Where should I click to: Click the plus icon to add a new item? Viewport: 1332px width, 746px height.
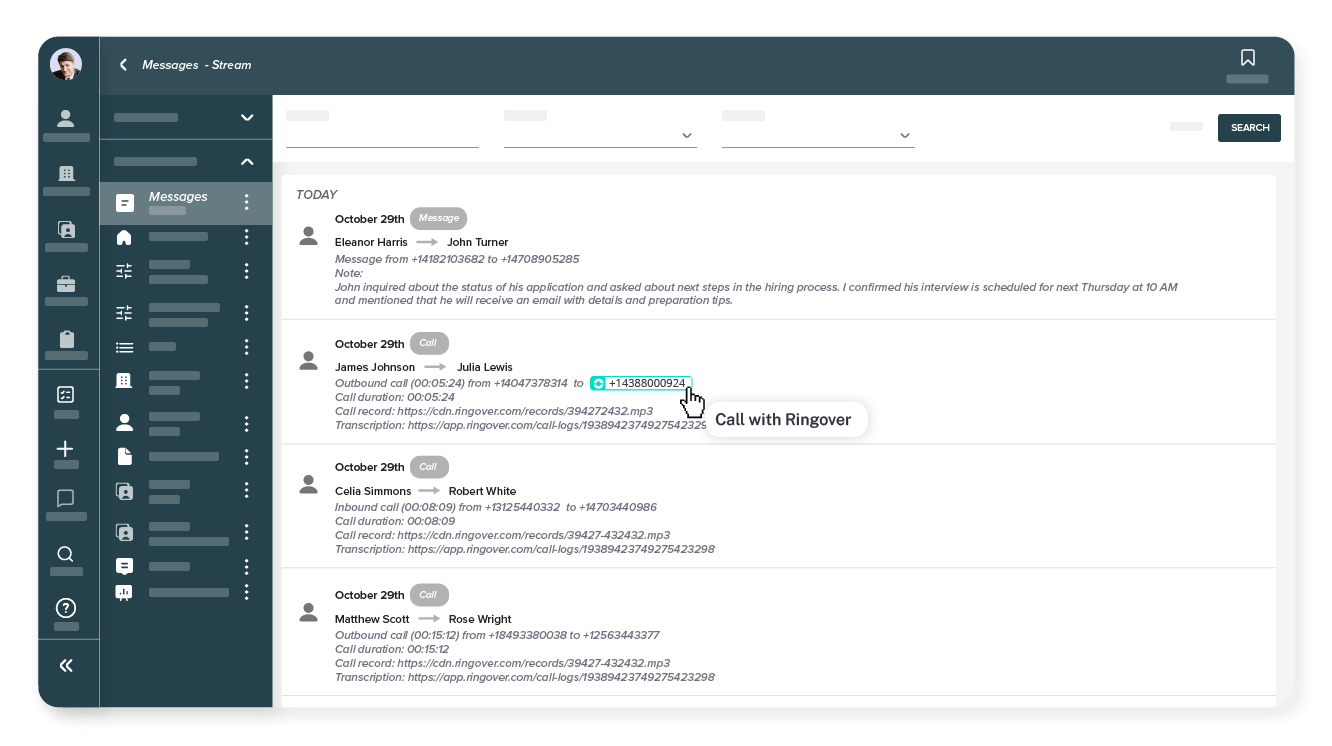click(x=66, y=449)
